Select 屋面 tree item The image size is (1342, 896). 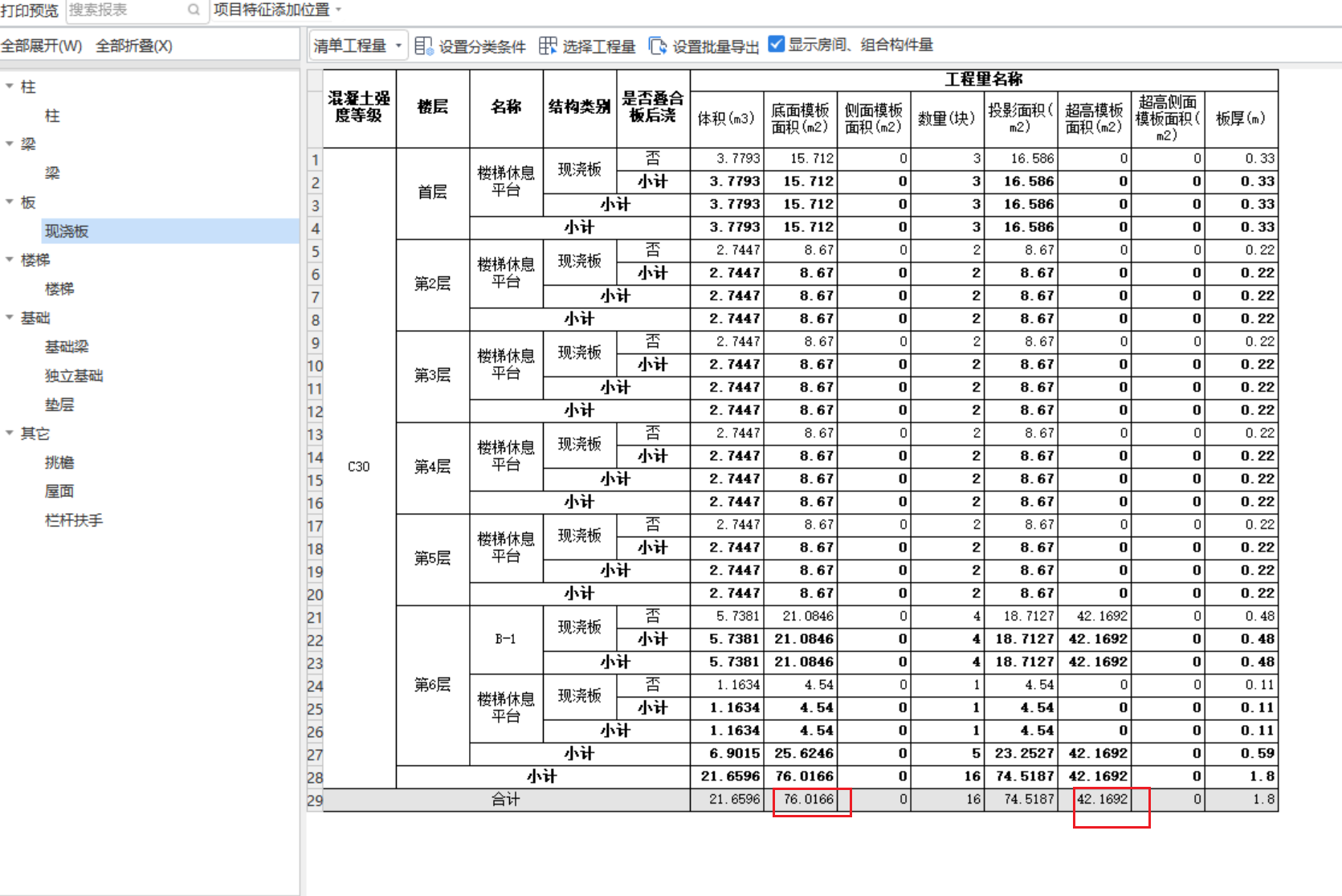59,491
